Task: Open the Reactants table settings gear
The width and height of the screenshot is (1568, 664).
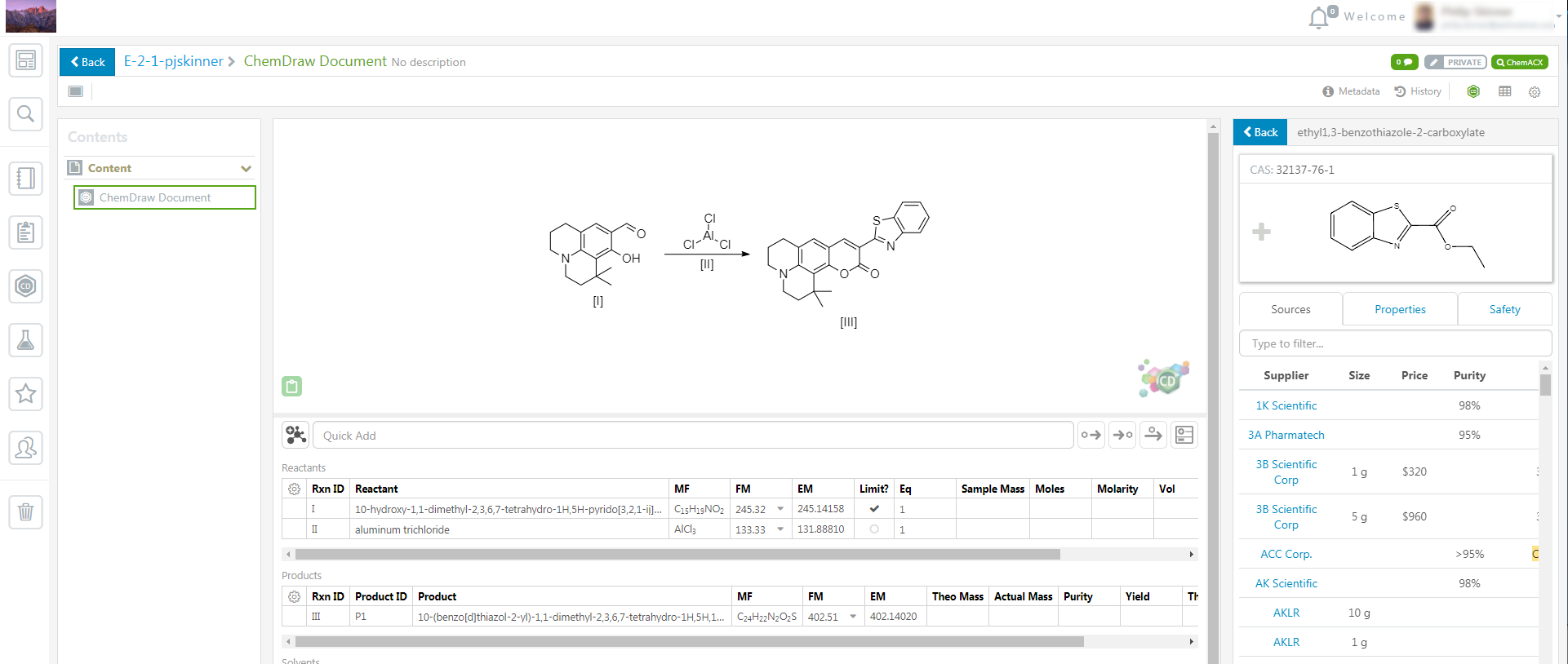Action: click(x=294, y=489)
